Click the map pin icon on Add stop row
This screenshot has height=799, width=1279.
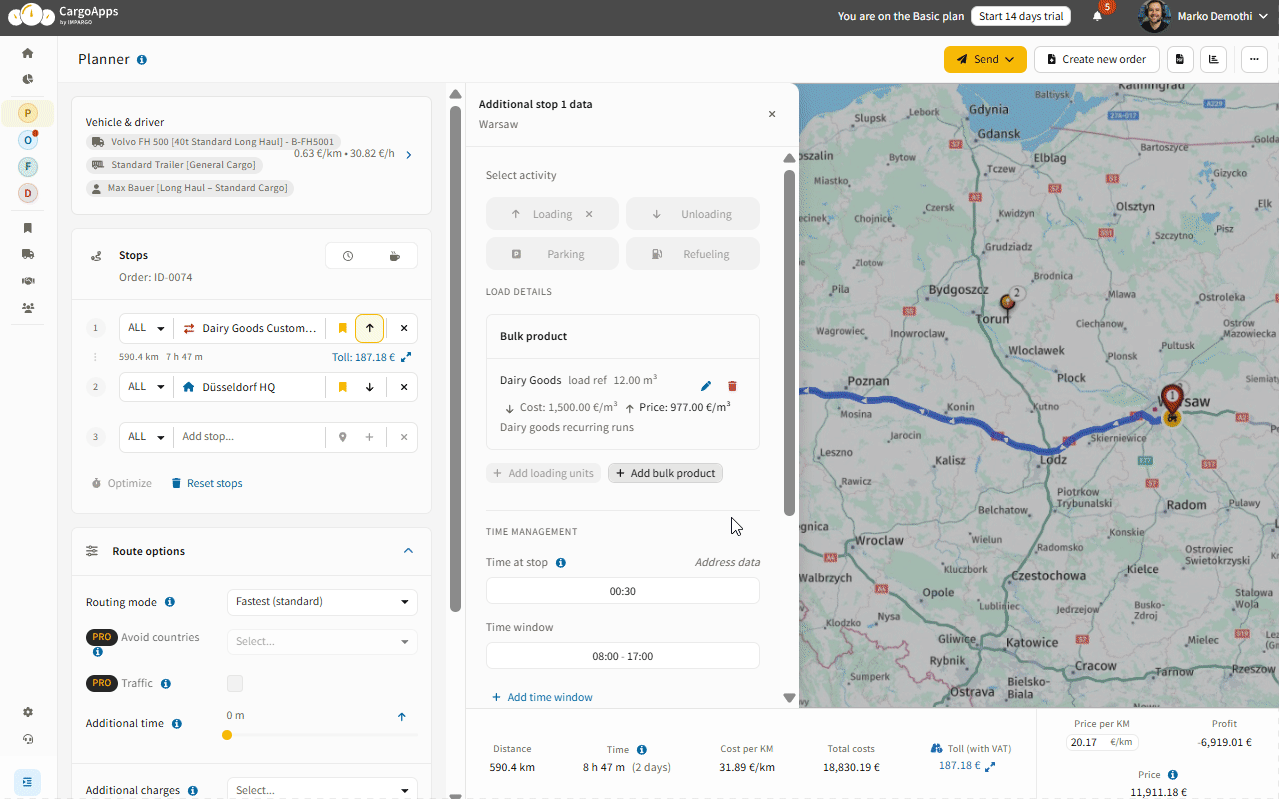pyautogui.click(x=343, y=437)
